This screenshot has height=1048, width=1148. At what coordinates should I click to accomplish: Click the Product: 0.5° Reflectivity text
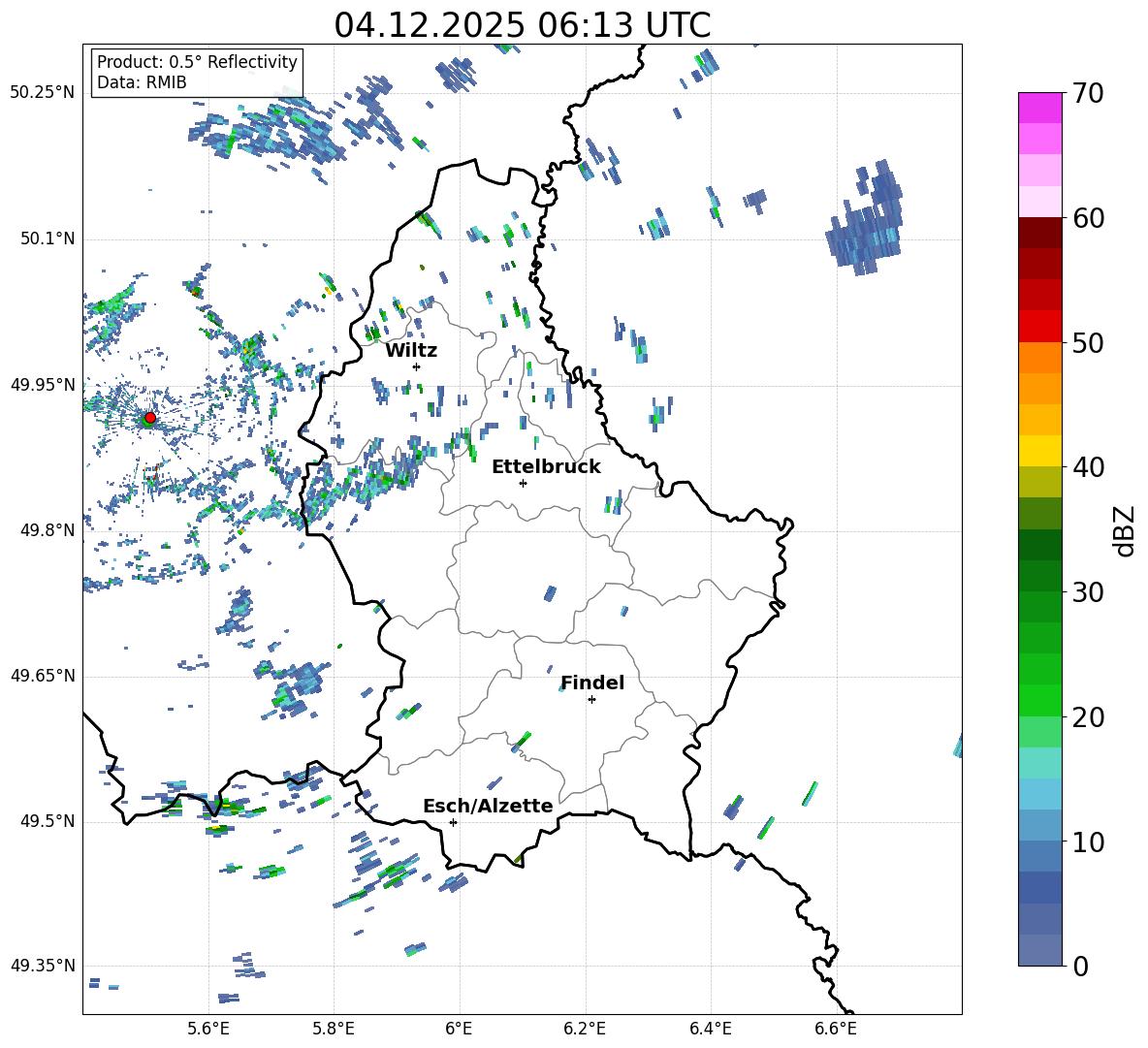(197, 61)
